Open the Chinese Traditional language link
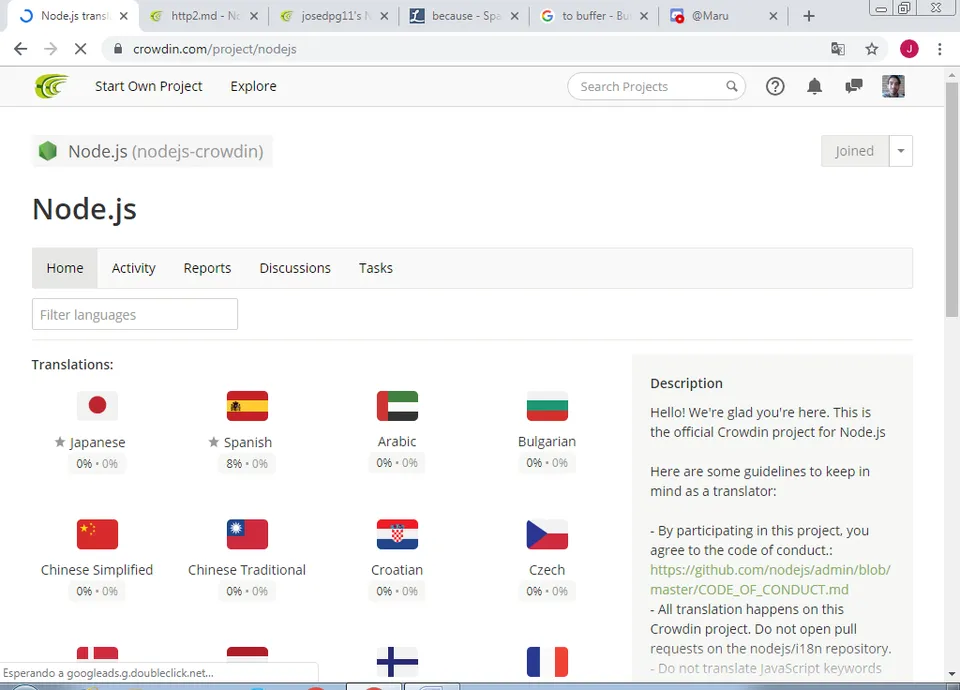 247,570
